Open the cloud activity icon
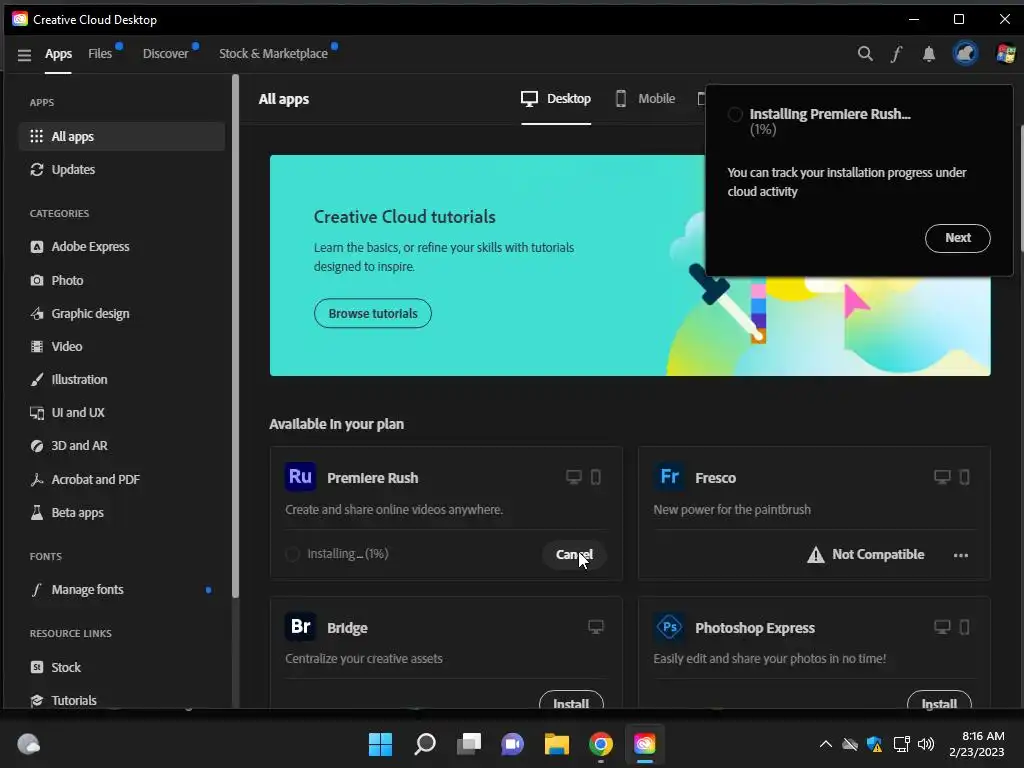Image resolution: width=1024 pixels, height=768 pixels. [x=965, y=53]
